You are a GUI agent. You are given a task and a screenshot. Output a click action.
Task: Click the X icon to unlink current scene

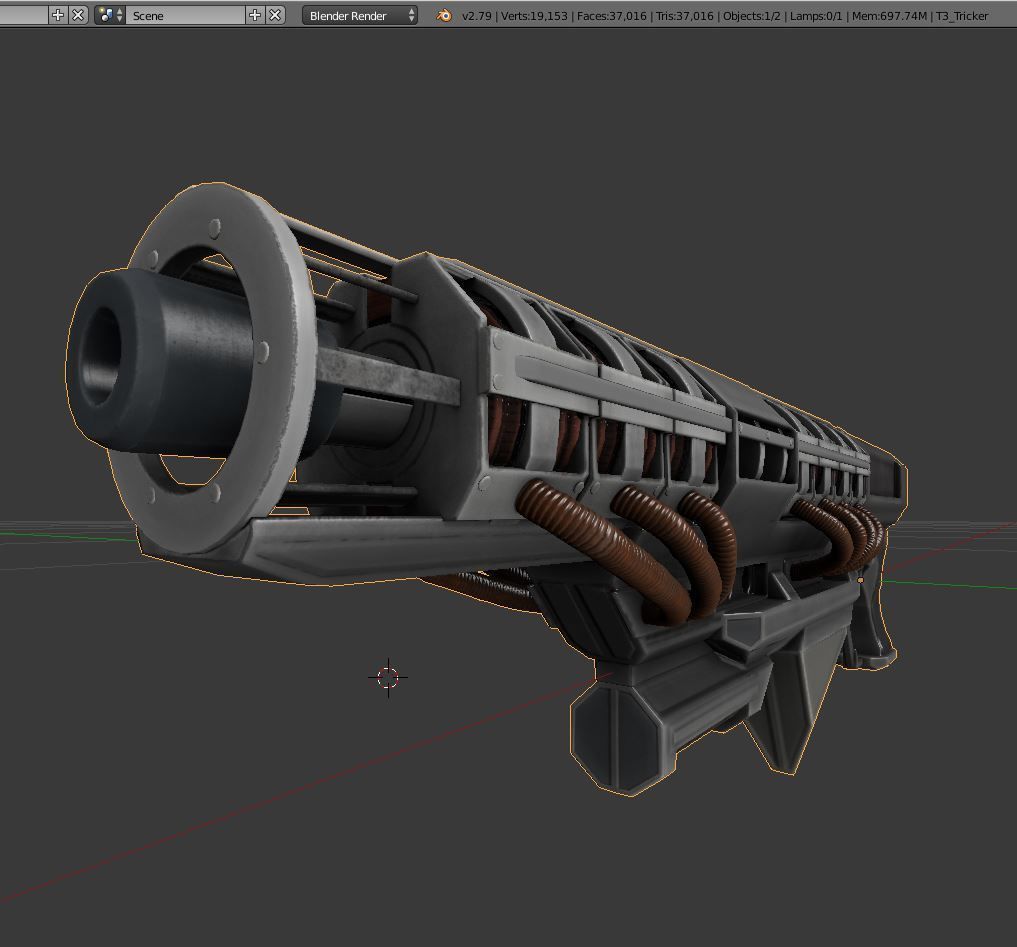(274, 15)
